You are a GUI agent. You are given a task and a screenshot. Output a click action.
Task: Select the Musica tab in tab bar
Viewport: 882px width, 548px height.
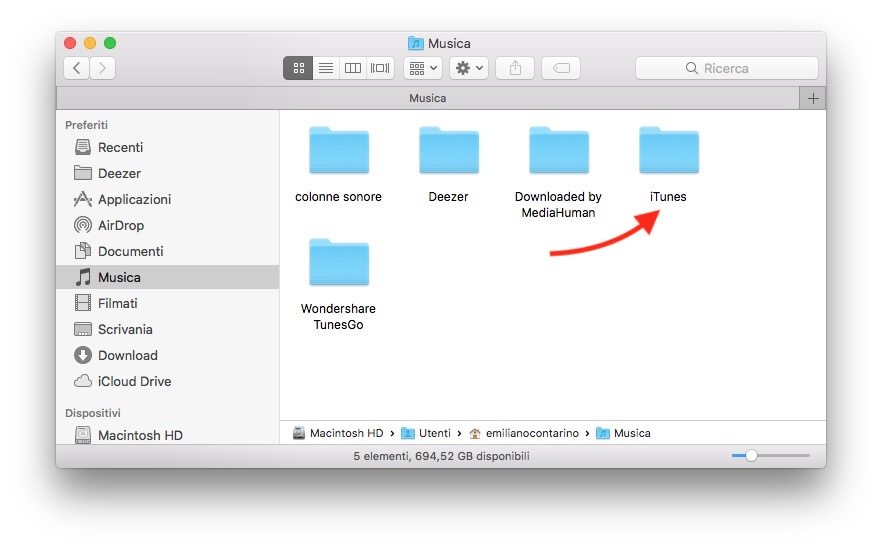point(428,98)
